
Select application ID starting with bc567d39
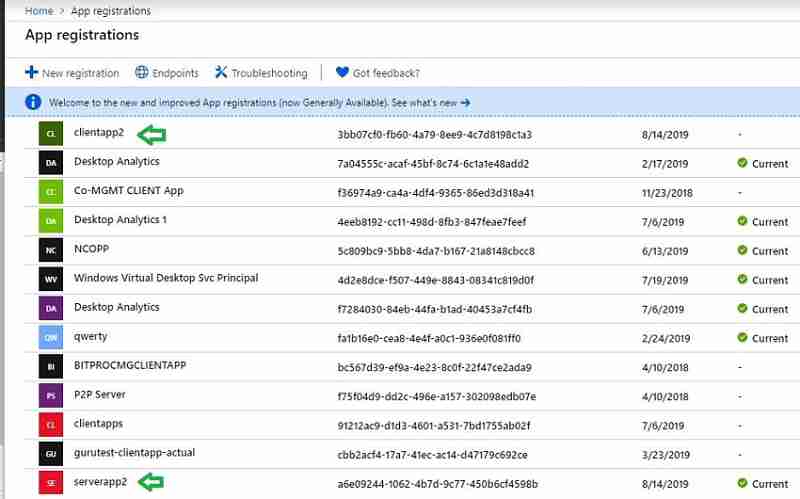click(x=435, y=367)
